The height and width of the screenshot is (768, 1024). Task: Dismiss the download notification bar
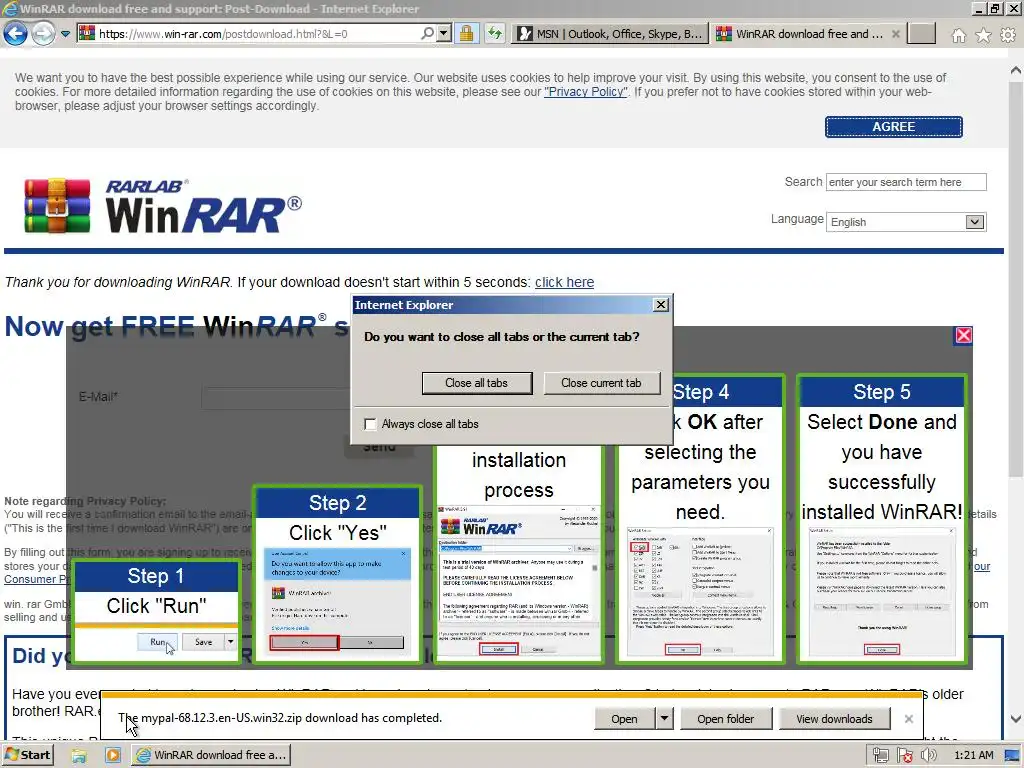[908, 719]
